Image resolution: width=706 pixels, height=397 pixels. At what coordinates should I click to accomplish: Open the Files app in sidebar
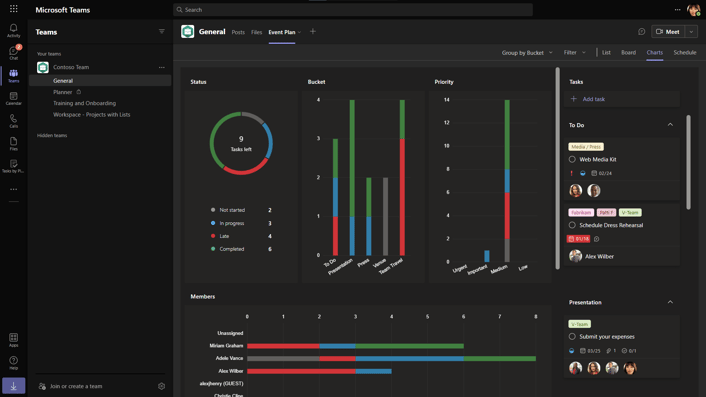pyautogui.click(x=14, y=144)
